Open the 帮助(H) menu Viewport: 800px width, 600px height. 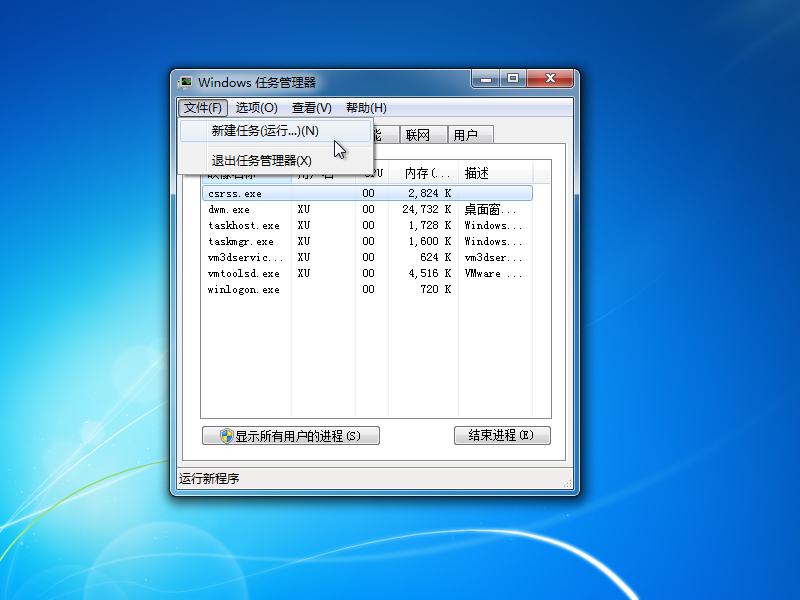364,107
